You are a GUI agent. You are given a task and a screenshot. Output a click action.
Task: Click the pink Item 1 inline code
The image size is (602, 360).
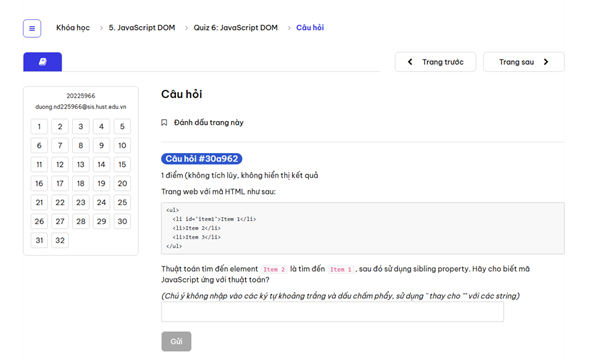click(341, 269)
